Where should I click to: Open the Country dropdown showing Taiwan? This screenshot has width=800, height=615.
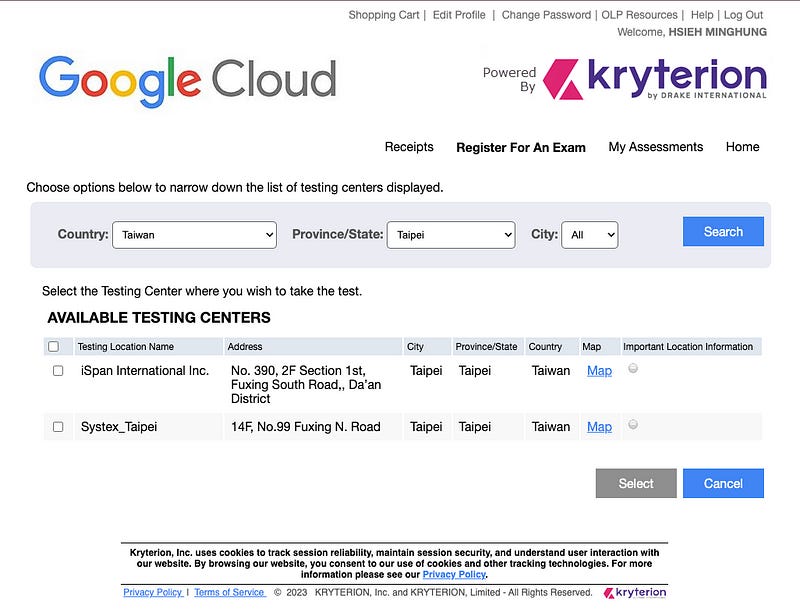coord(194,234)
